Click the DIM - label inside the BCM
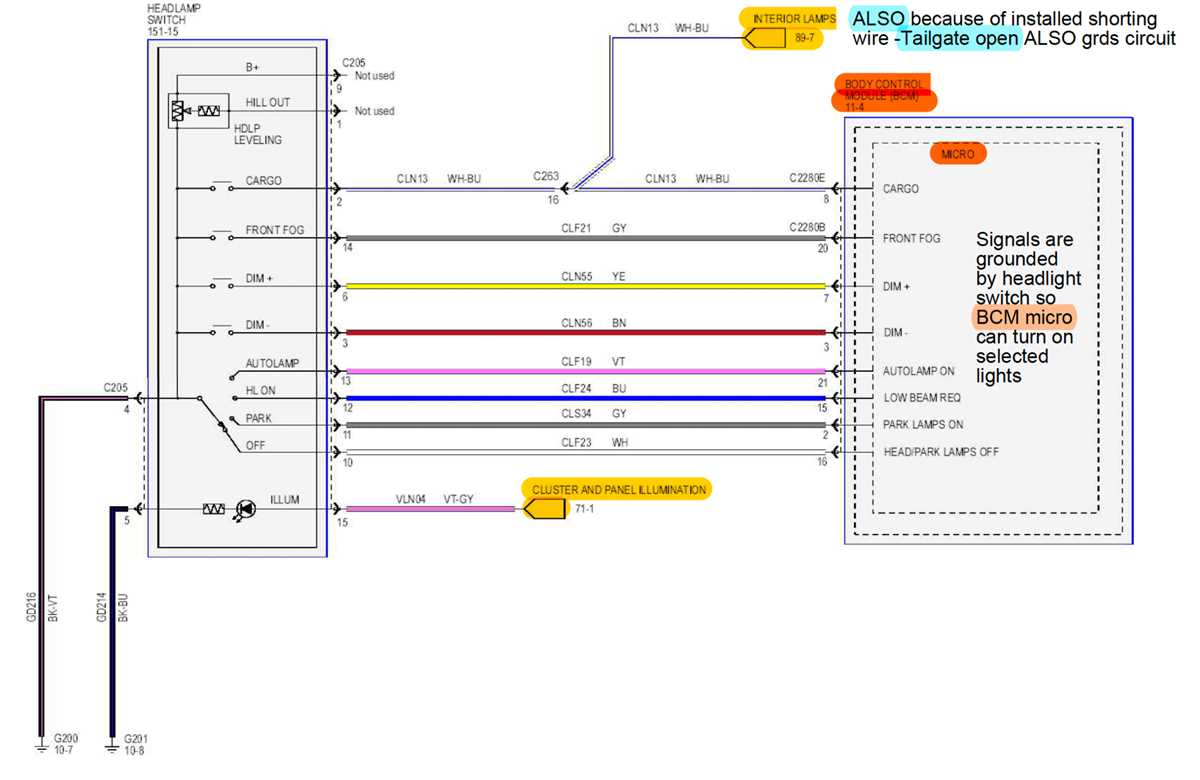The width and height of the screenshot is (1200, 780). point(896,332)
